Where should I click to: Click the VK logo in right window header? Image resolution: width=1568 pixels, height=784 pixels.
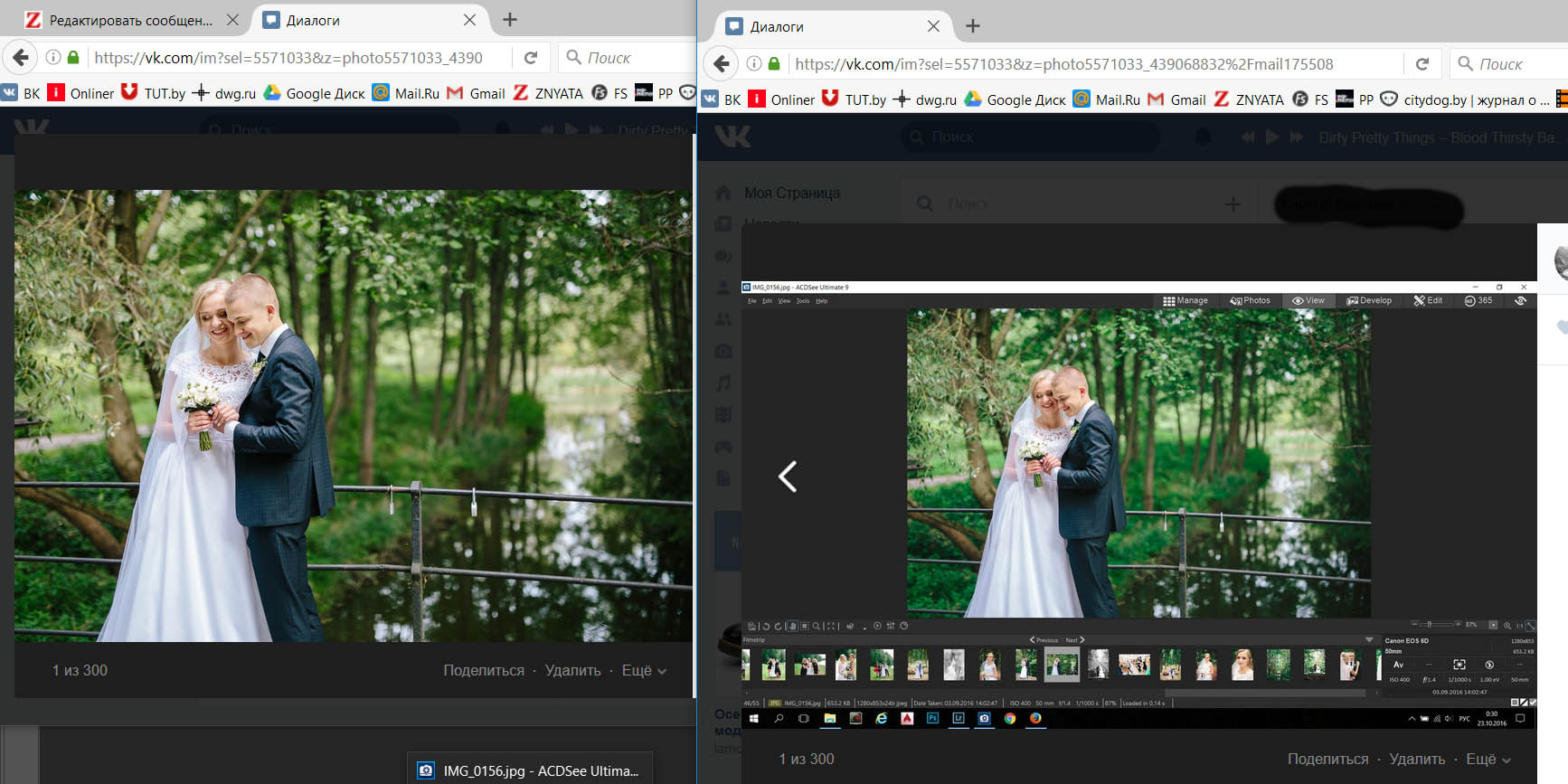pos(732,137)
